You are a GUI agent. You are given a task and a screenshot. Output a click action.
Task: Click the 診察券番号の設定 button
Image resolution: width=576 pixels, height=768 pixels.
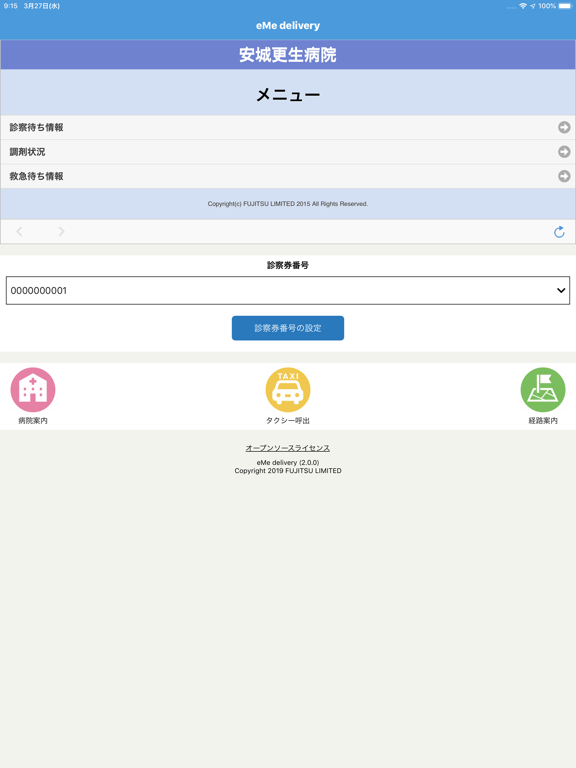pyautogui.click(x=288, y=328)
